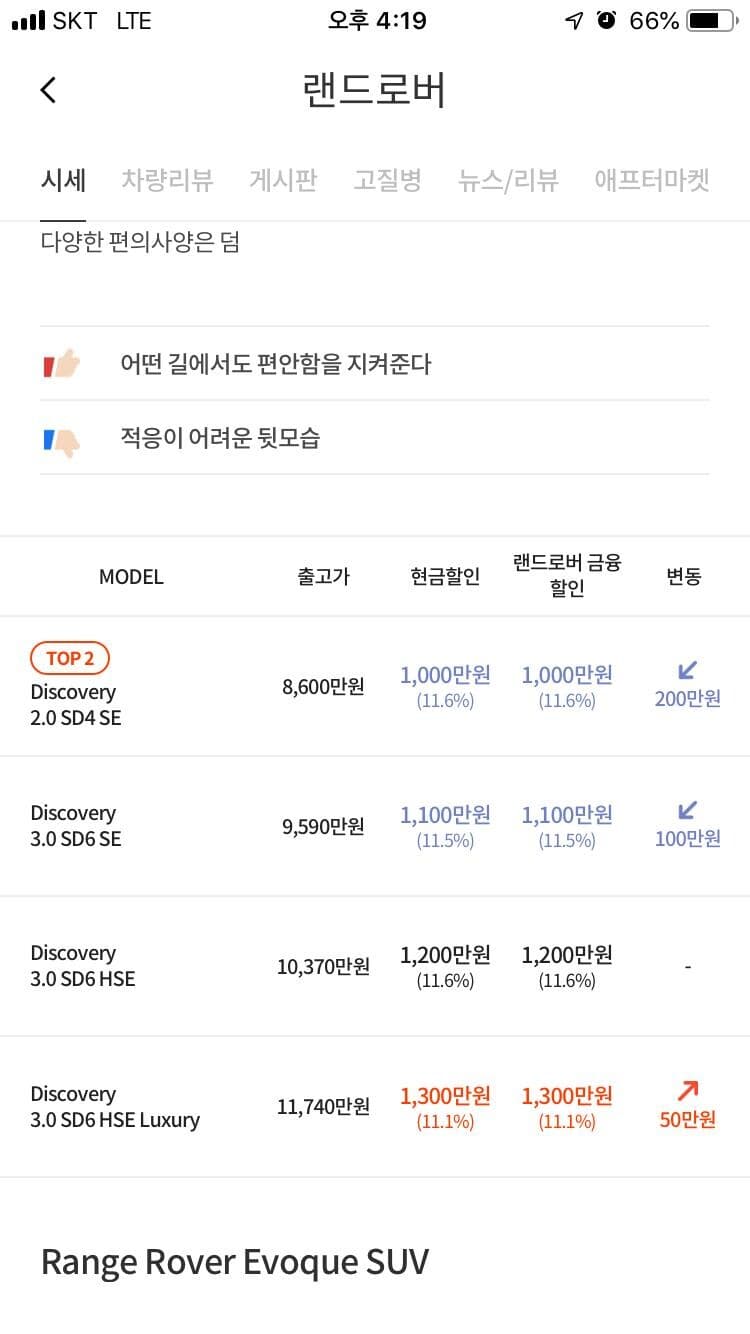Select the 고질병 tab
Screen dimensions: 750x1334
point(388,180)
